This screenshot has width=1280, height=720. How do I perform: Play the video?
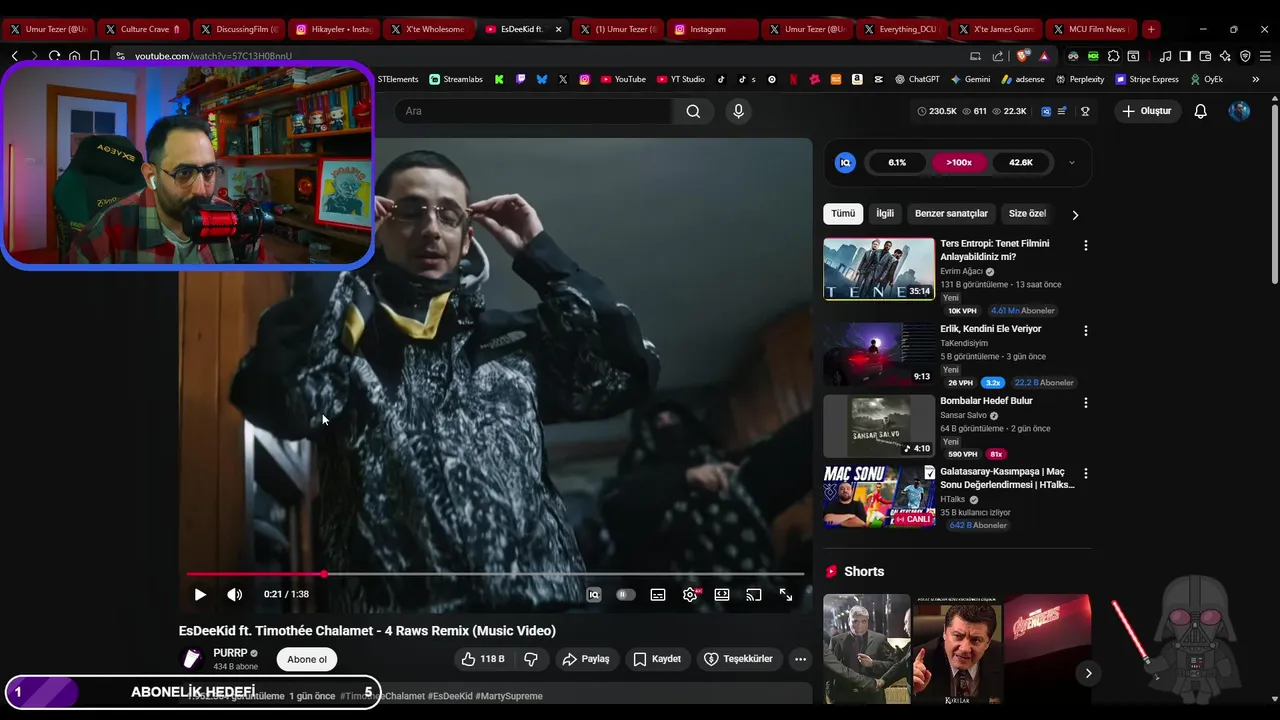coord(200,594)
